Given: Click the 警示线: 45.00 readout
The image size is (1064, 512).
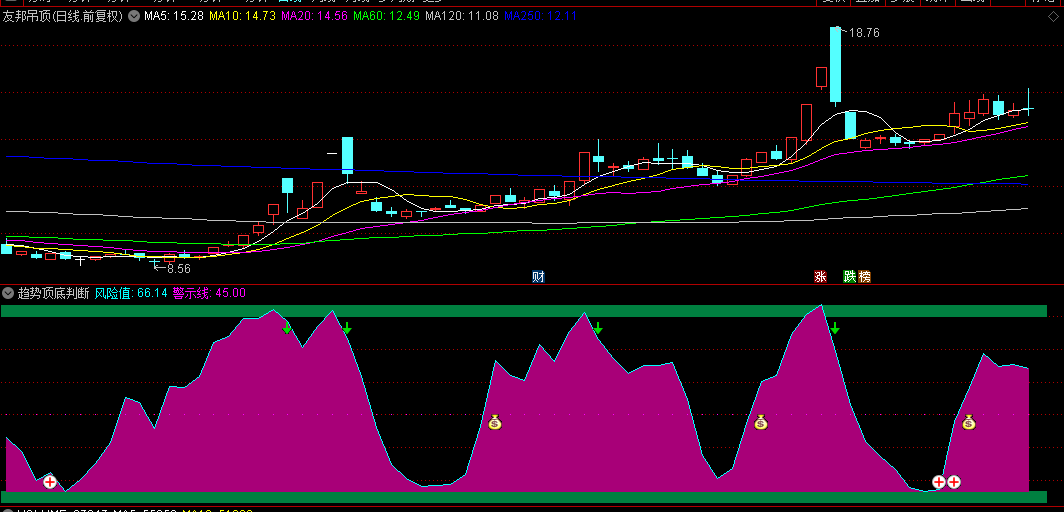Looking at the screenshot, I should coord(209,293).
